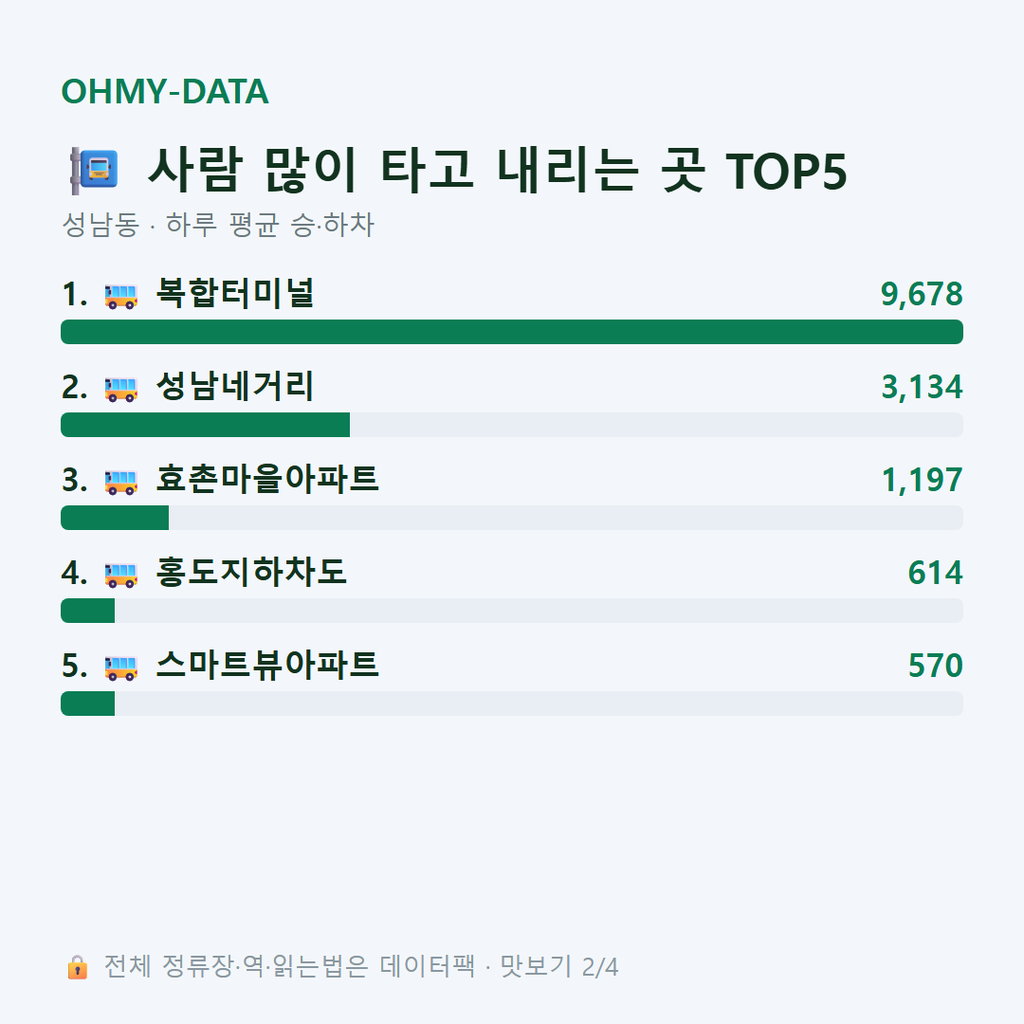1024x1024 pixels.
Task: Click the 복합터미널 full green bar
Action: [x=512, y=332]
